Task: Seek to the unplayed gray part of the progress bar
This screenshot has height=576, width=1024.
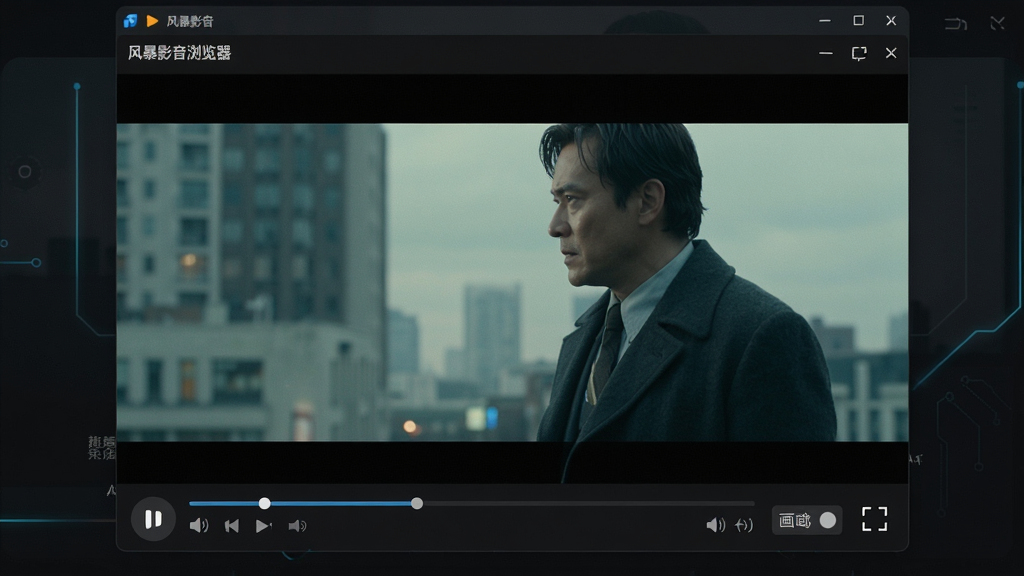Action: 588,504
